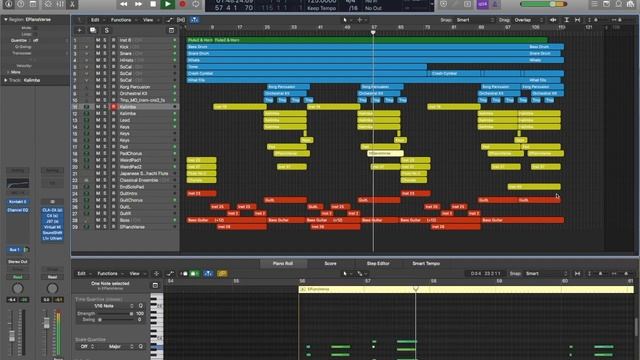Add a new track with plus button
Screen dimensions: 640x360
pyautogui.click(x=79, y=30)
